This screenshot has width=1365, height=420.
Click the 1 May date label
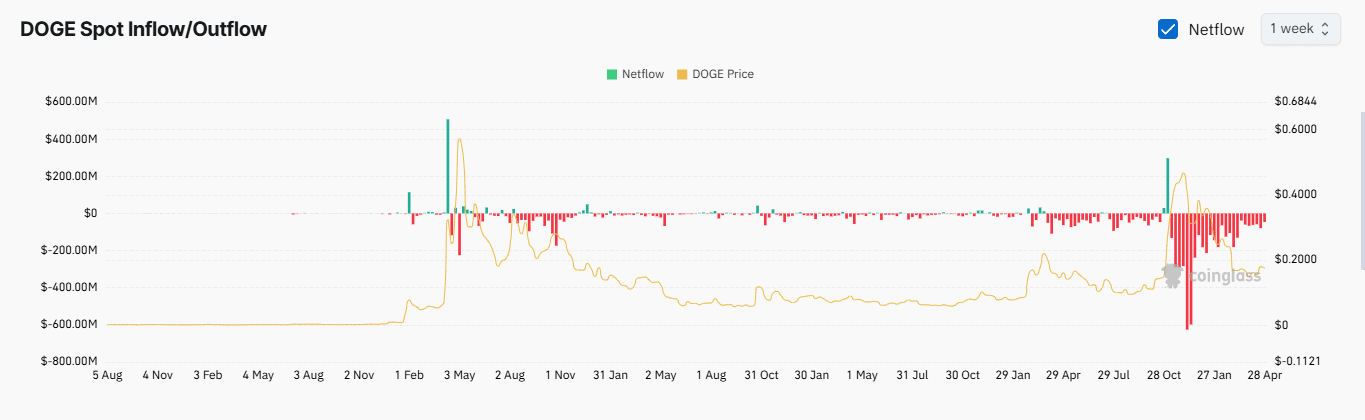pos(862,376)
